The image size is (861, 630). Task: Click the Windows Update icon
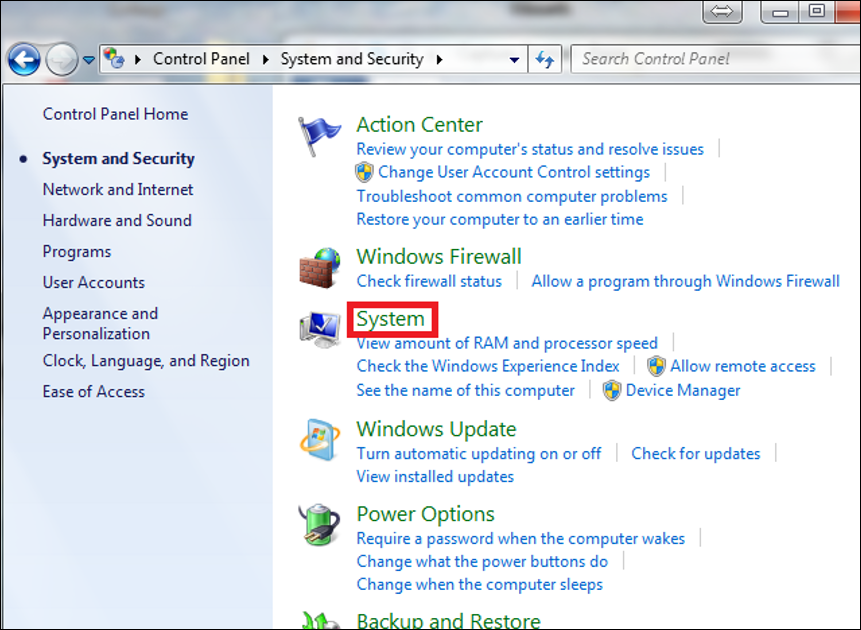pyautogui.click(x=320, y=439)
